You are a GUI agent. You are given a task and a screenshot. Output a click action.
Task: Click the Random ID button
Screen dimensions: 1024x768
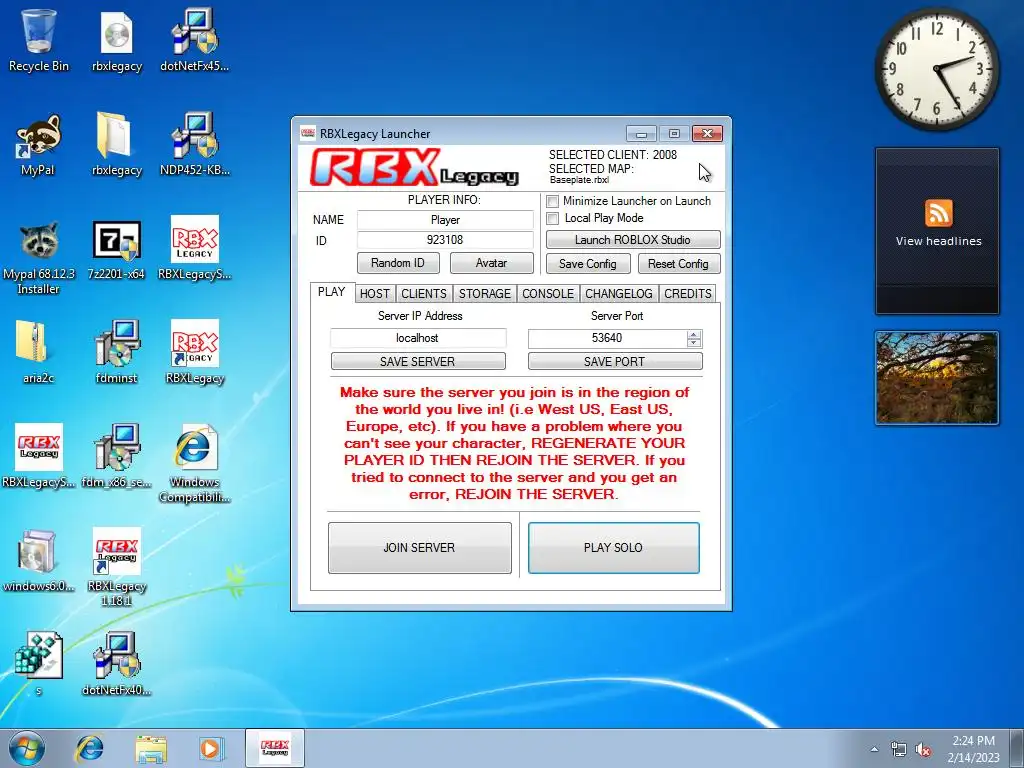(398, 263)
